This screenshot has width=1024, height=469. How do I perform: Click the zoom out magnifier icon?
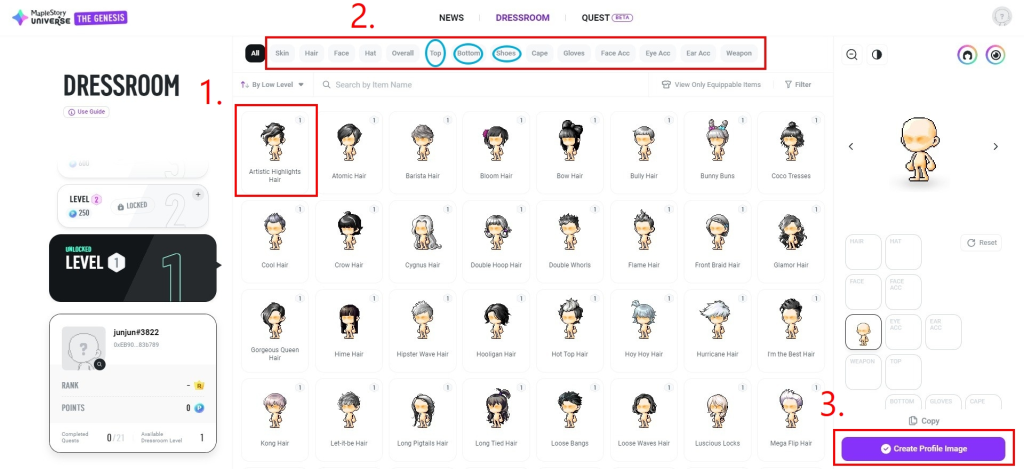click(x=852, y=55)
